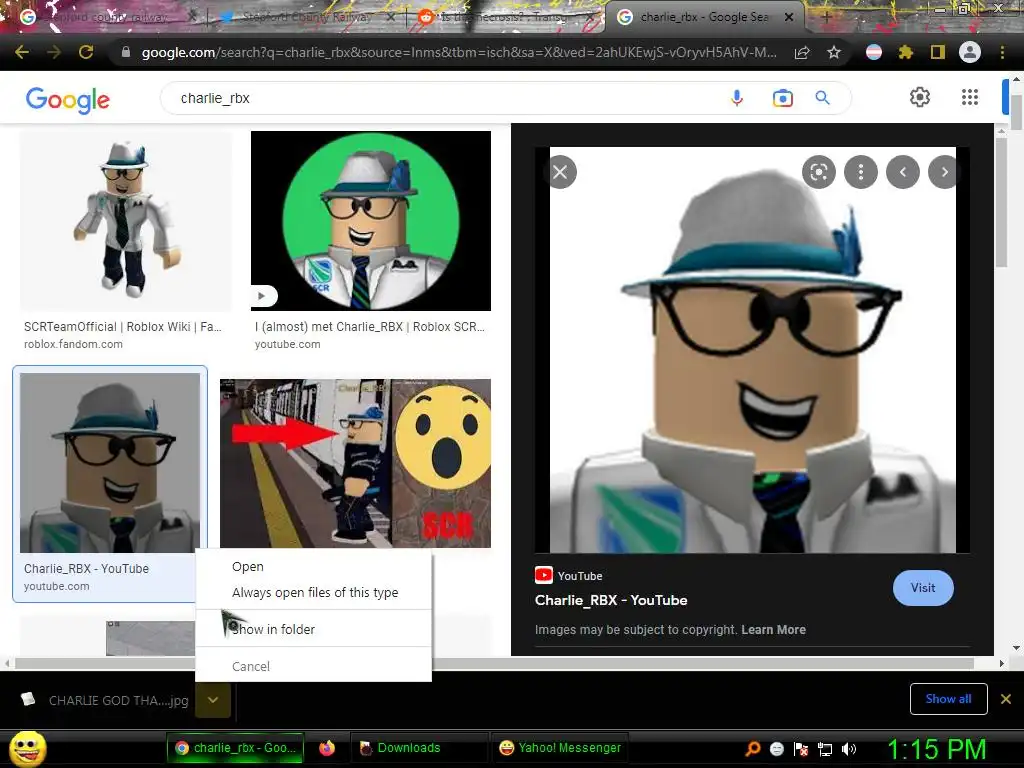This screenshot has width=1024, height=768.
Task: Open the Charlie_RBX - YouTube preview title
Action: pos(611,600)
